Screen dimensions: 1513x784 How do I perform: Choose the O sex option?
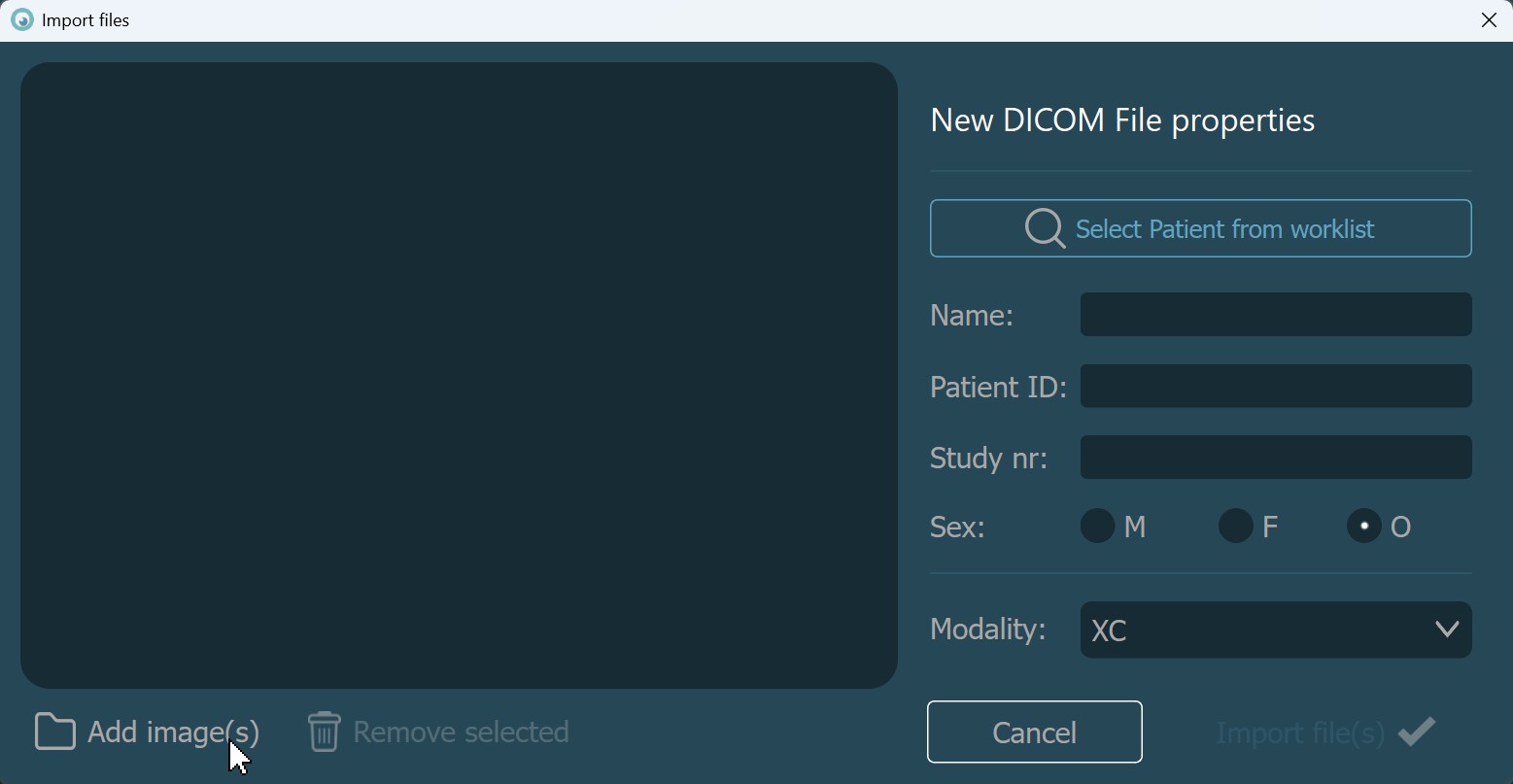tap(1364, 527)
